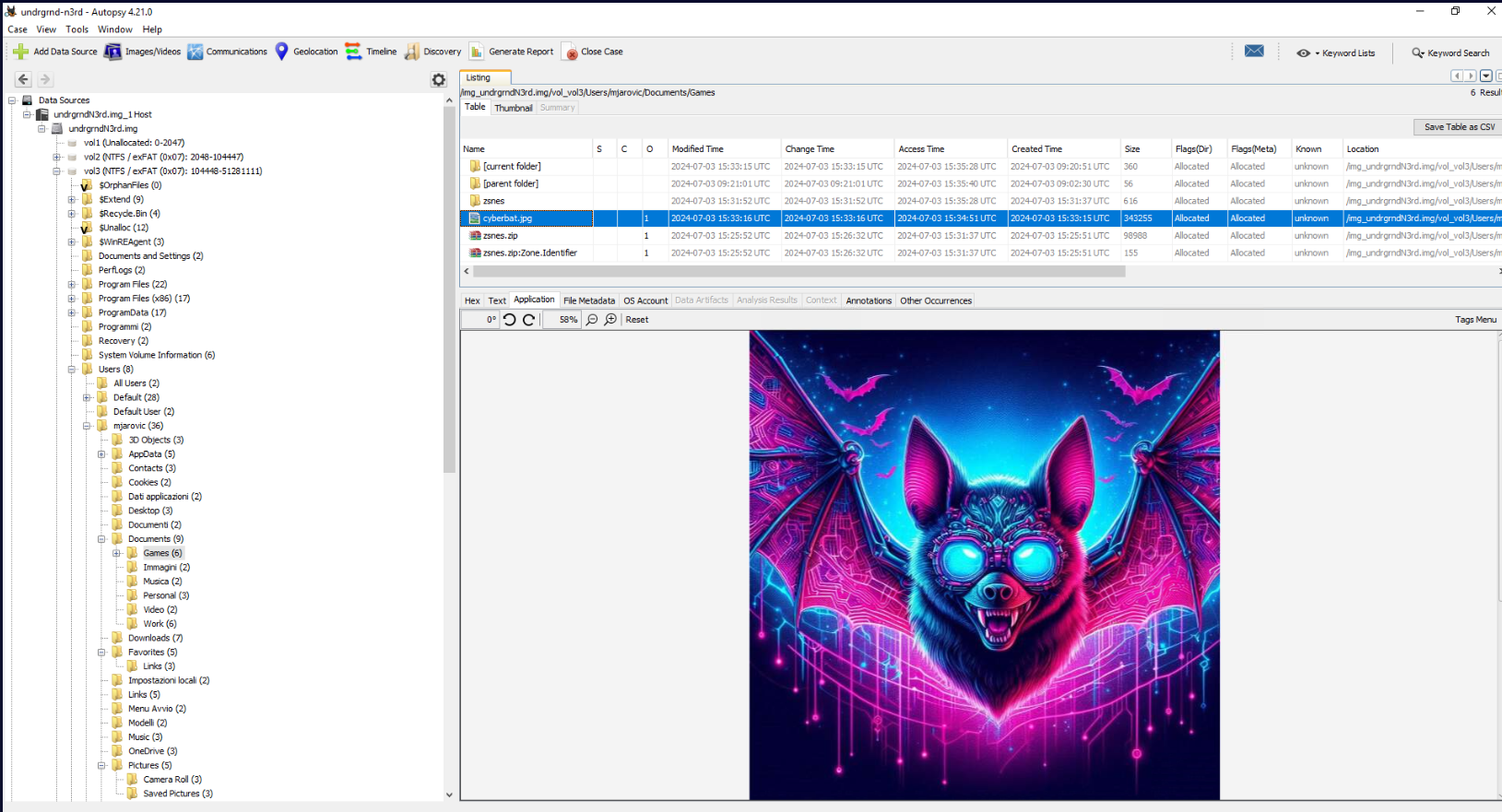
Task: Click the Close Case toolbar button
Action: click(x=594, y=52)
